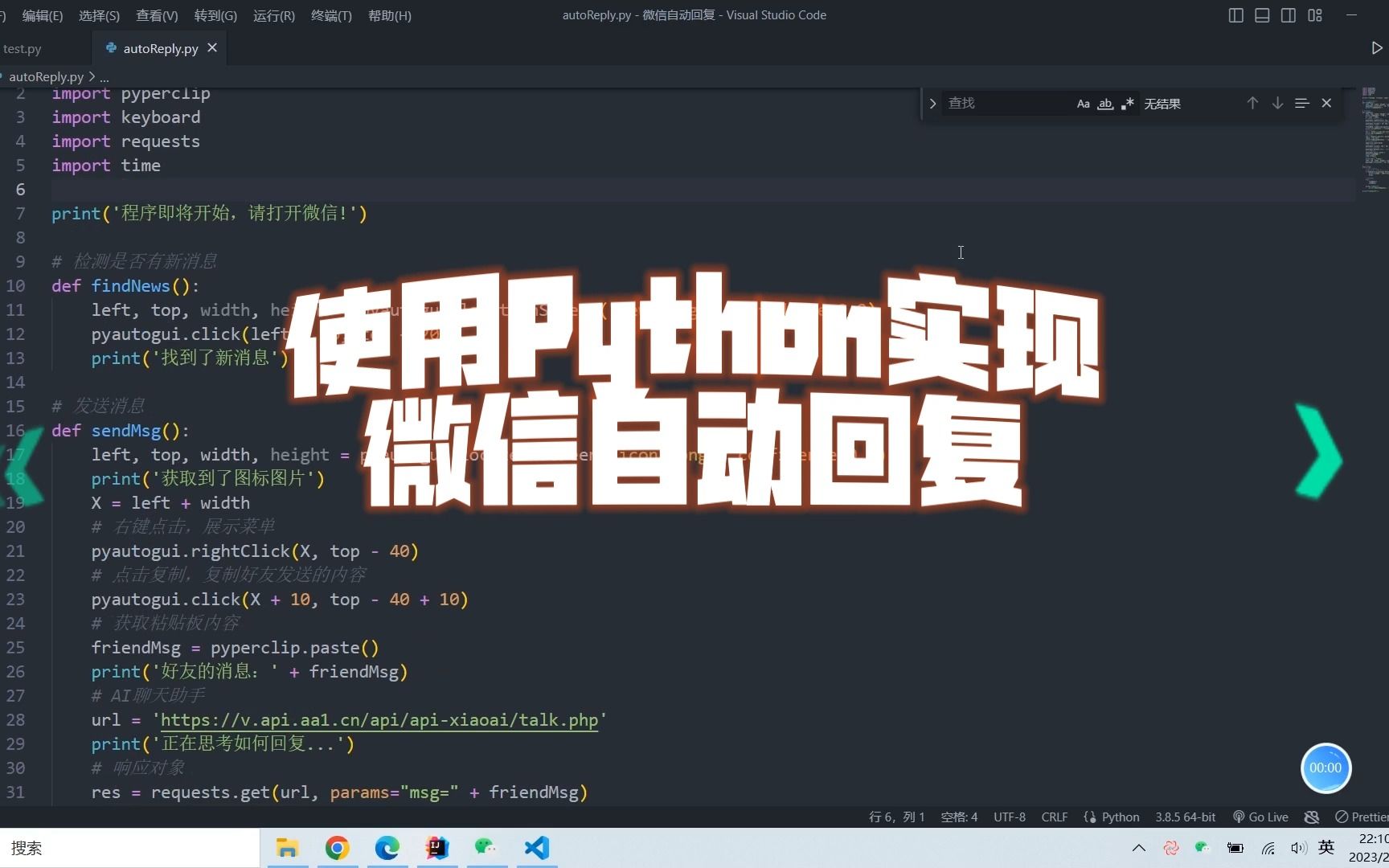Open Microsoft Edge from taskbar
1389x868 pixels.
[x=387, y=848]
